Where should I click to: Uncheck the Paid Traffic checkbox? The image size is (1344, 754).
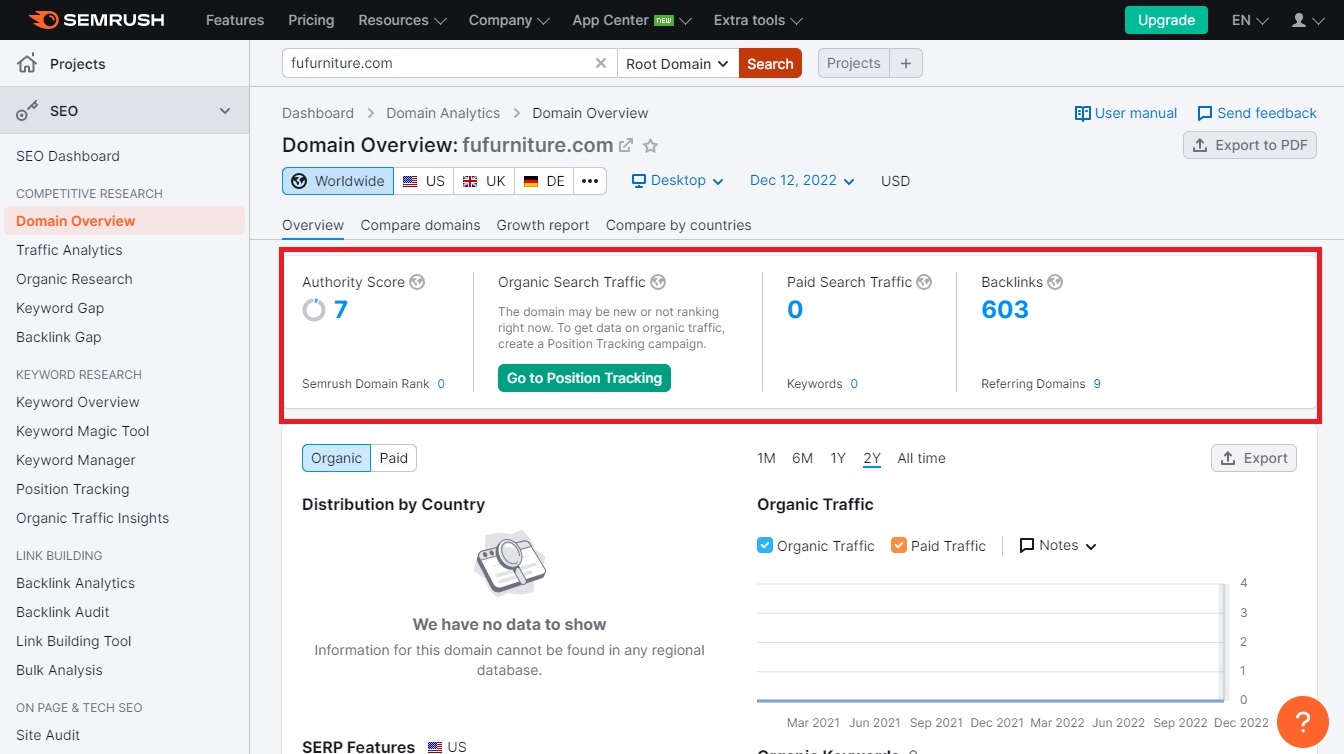click(x=898, y=546)
